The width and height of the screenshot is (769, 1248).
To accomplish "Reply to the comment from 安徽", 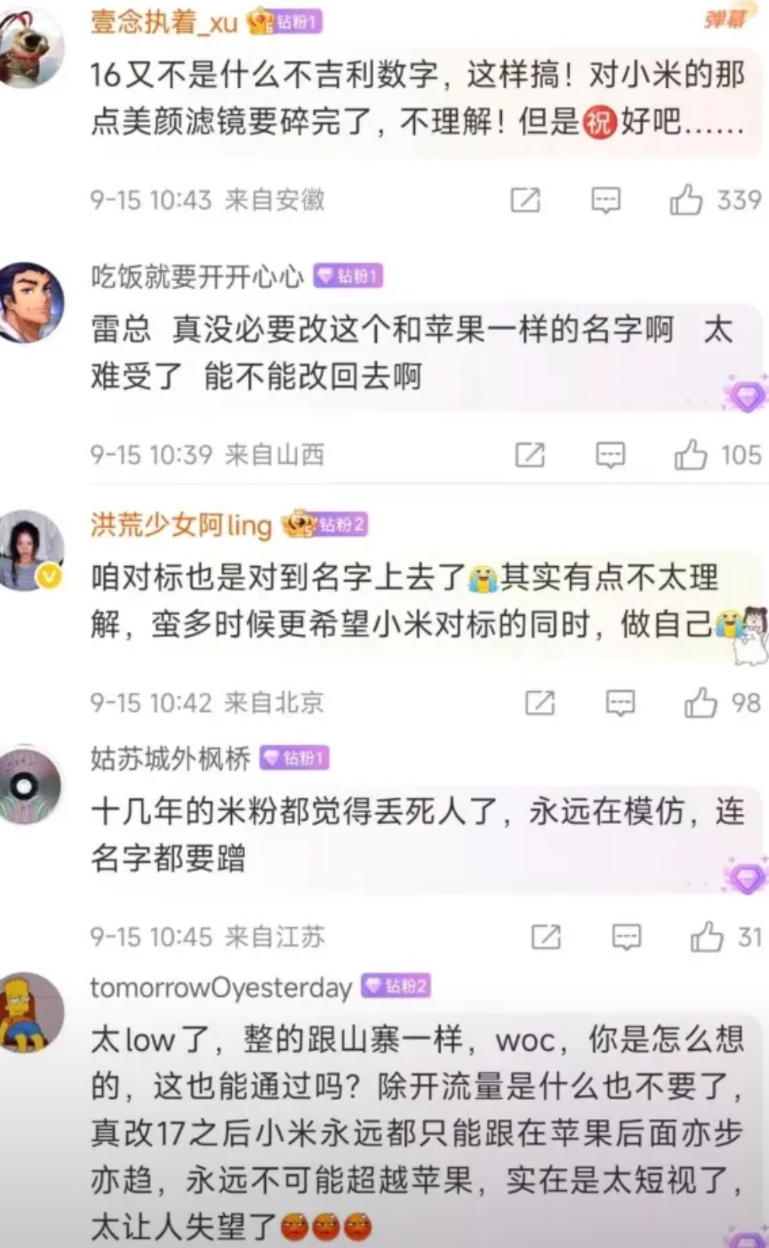I will pyautogui.click(x=606, y=201).
